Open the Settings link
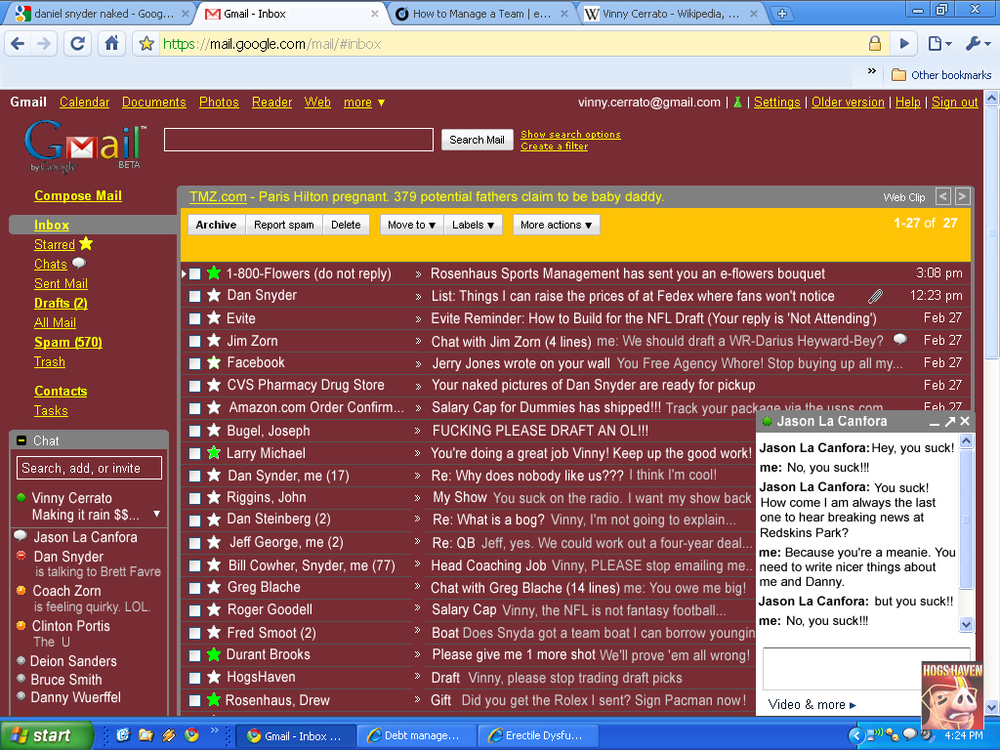Image resolution: width=1000 pixels, height=750 pixels. pyautogui.click(x=777, y=102)
